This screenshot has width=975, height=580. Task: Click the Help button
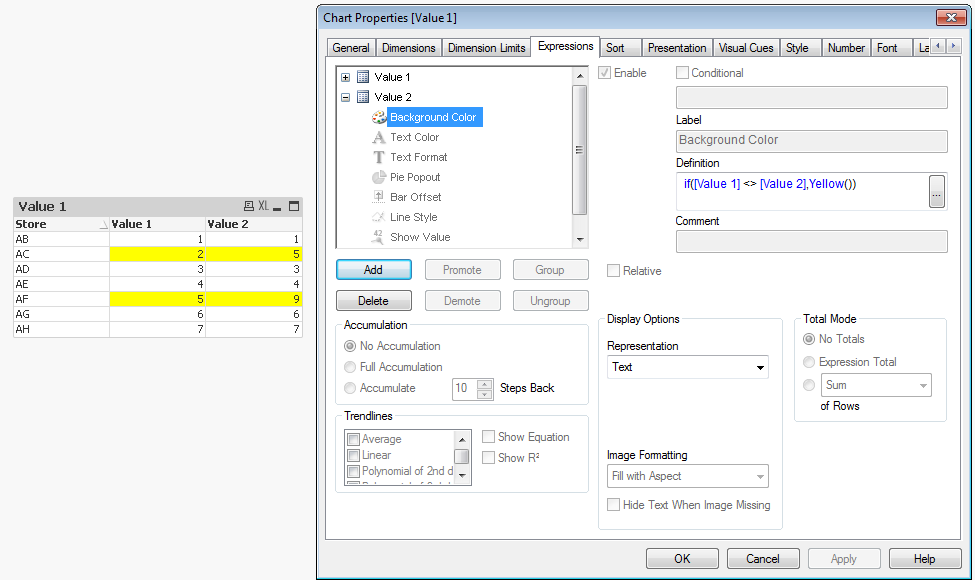[x=925, y=559]
